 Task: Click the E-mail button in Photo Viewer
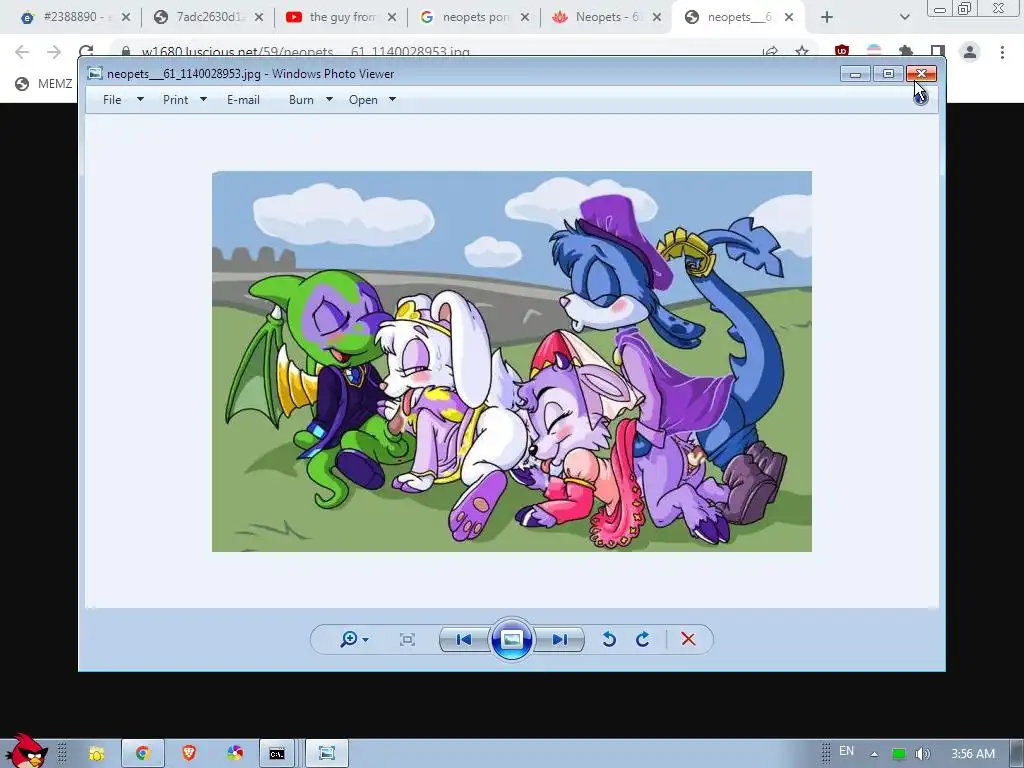tap(244, 100)
